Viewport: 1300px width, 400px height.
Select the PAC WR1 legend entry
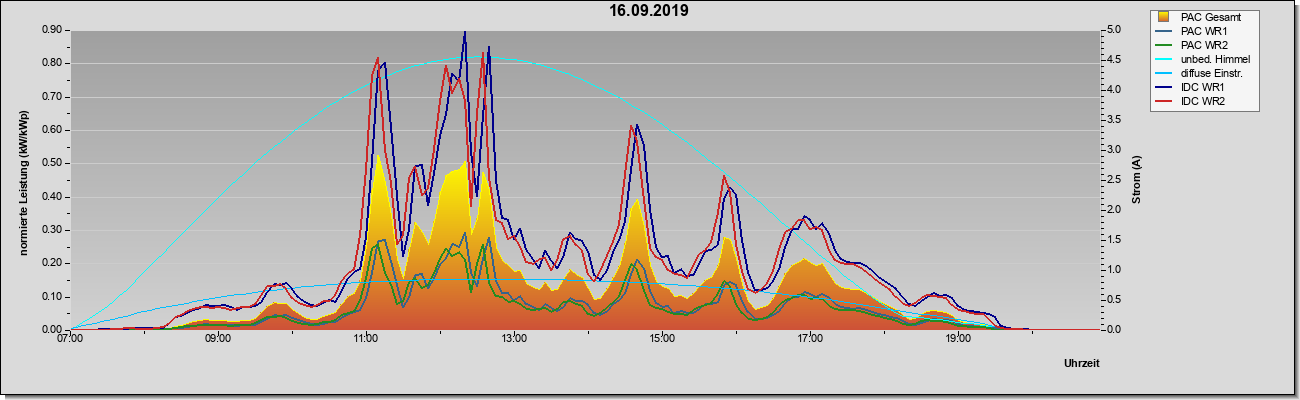pos(1200,31)
